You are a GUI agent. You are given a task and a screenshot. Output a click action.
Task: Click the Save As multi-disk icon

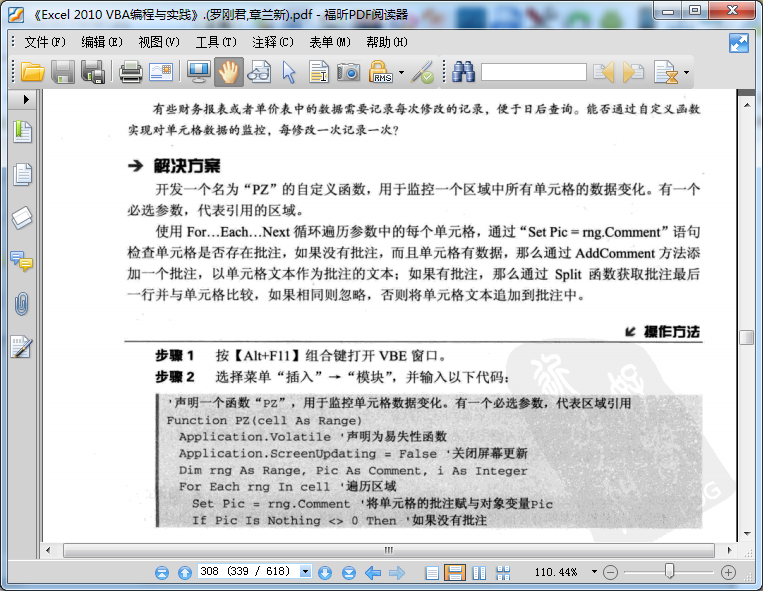(93, 72)
